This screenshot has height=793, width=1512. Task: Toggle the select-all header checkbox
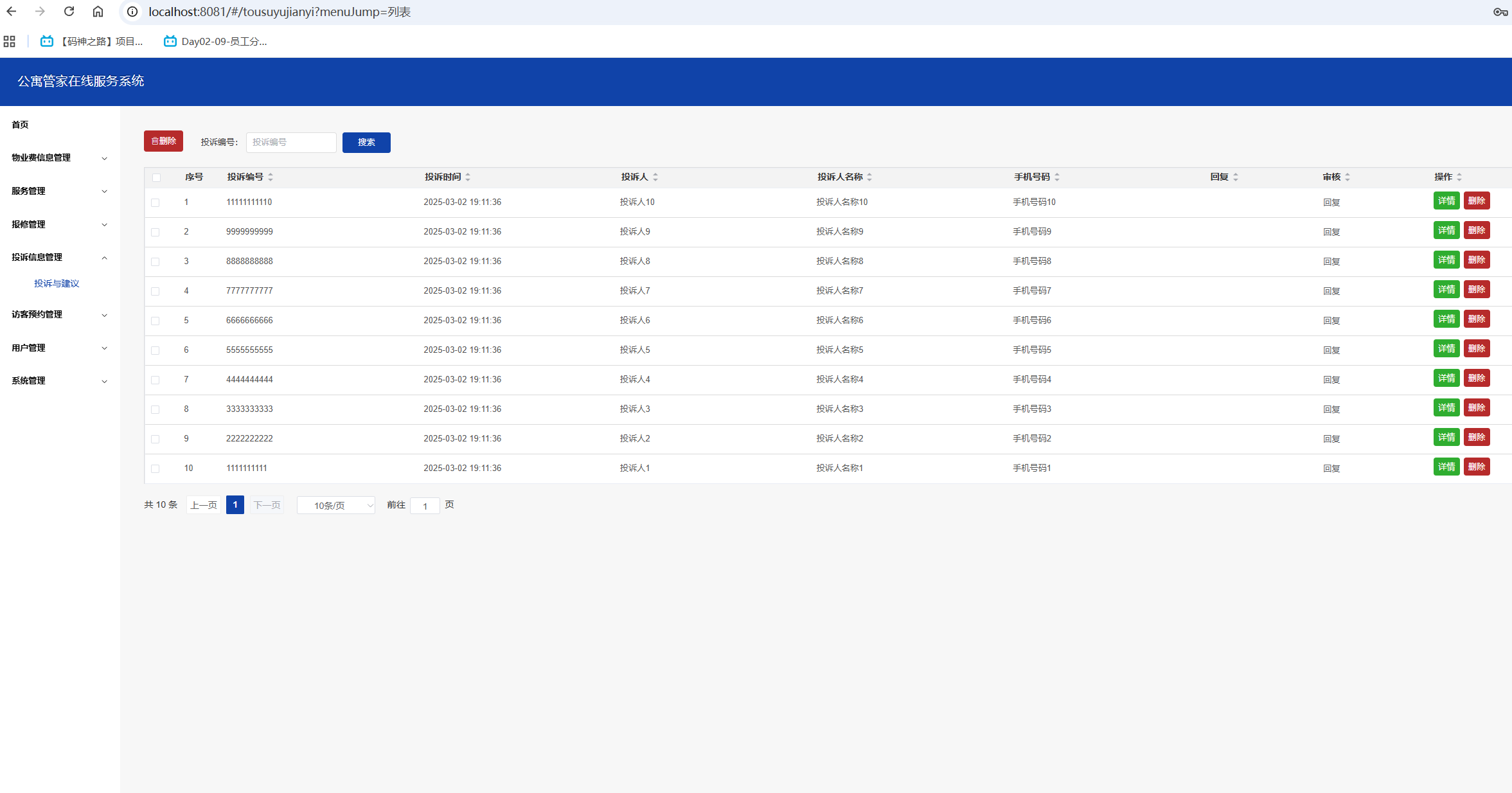point(156,177)
